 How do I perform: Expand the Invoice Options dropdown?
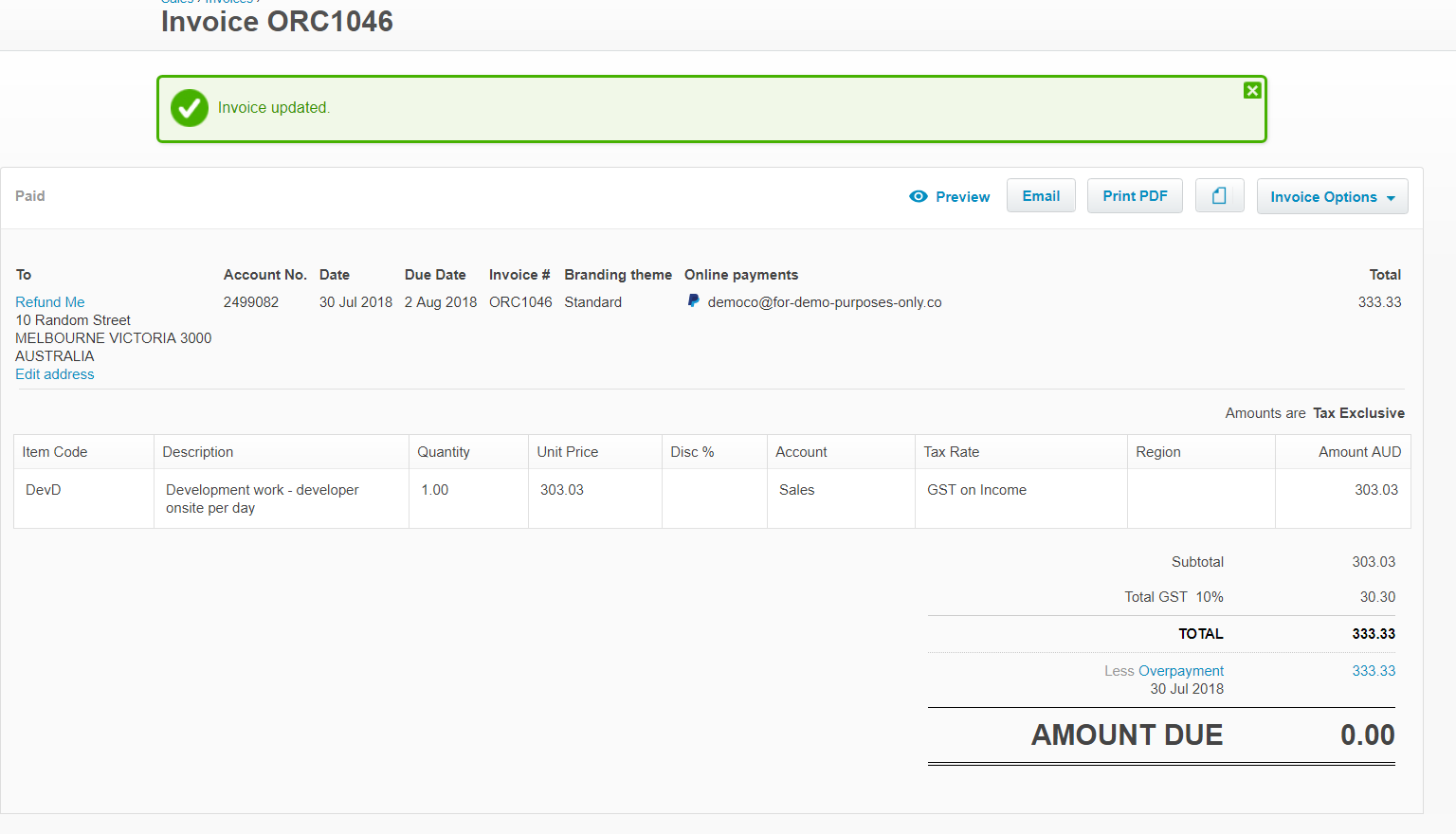[x=1332, y=197]
